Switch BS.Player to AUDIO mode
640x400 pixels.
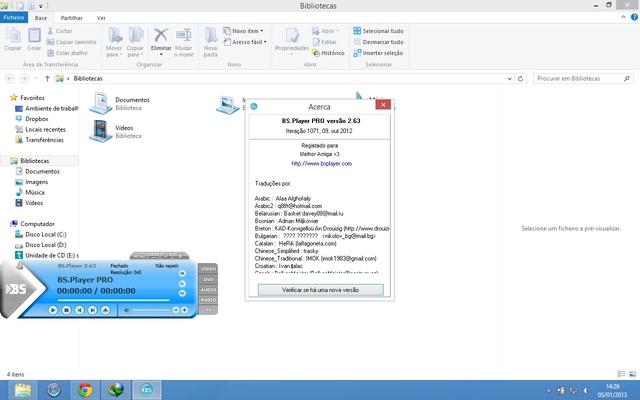[208, 289]
